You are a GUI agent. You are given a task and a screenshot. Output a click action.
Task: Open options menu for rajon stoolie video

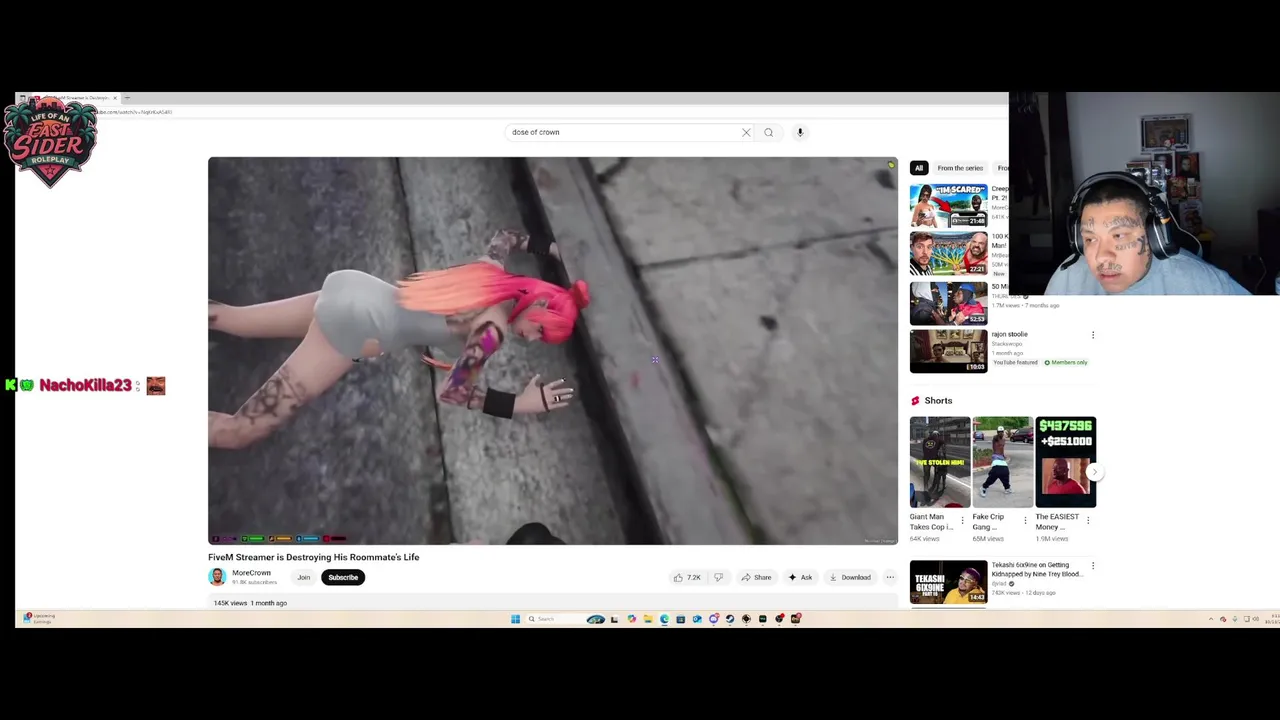1093,335
